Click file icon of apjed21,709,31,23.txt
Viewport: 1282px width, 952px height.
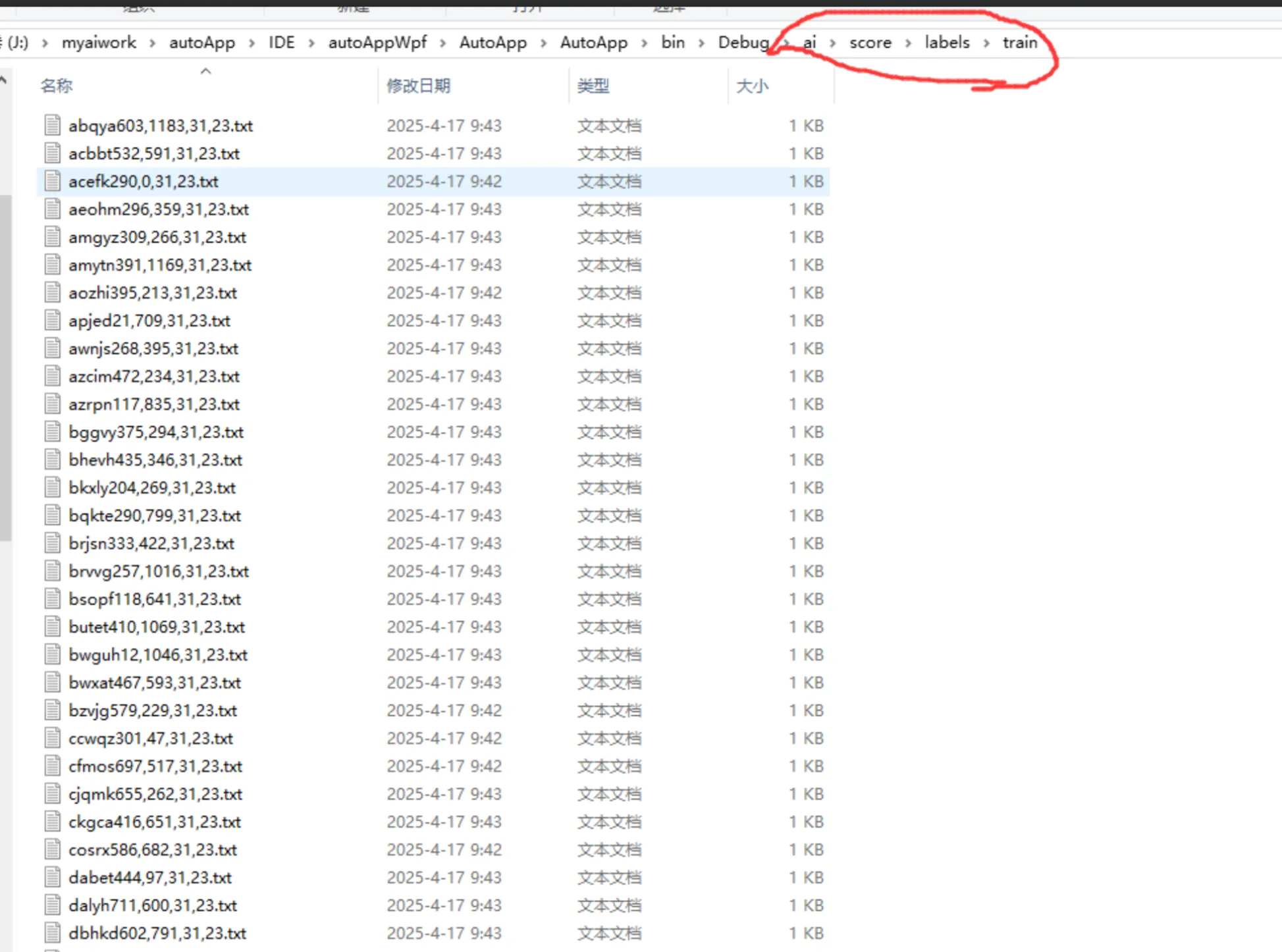[x=53, y=320]
